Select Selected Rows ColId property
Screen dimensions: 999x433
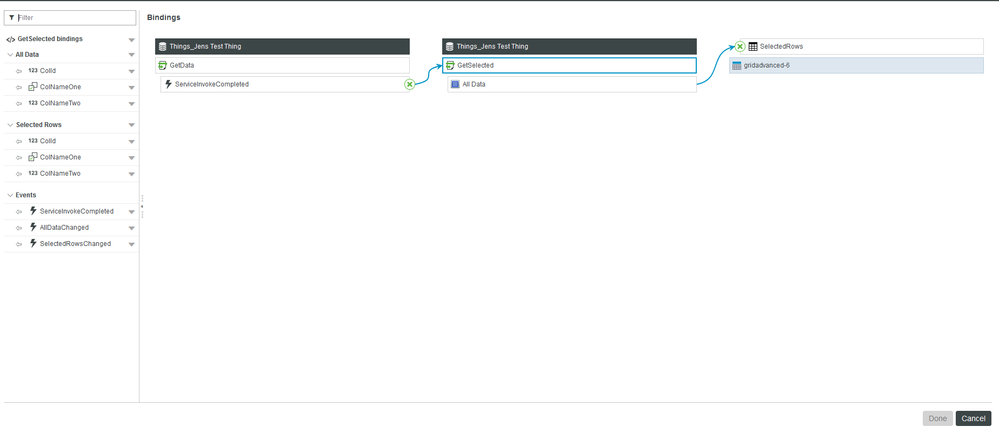pyautogui.click(x=48, y=141)
